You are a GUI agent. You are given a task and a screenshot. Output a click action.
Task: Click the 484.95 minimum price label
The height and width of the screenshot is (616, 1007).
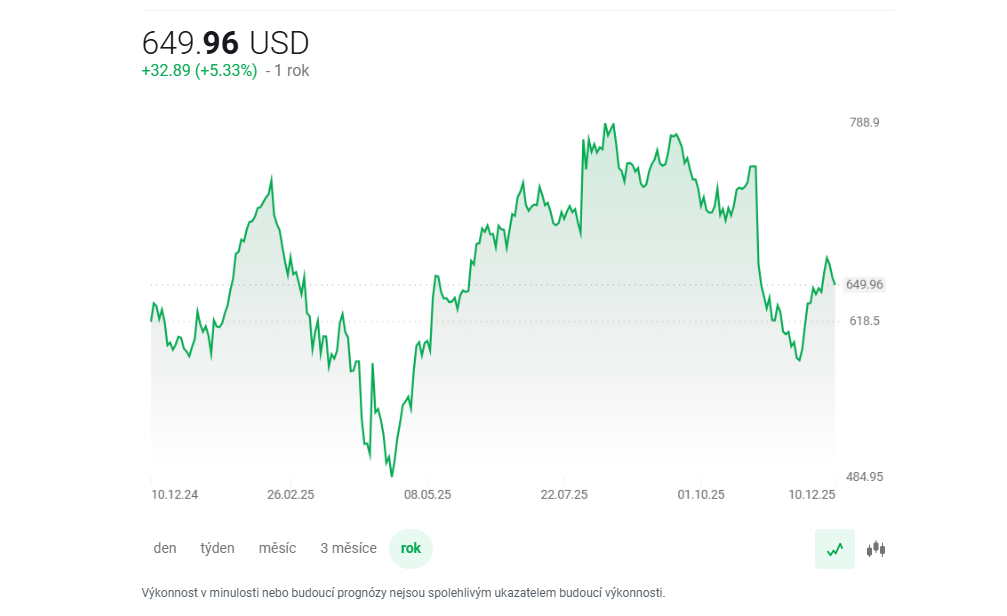[x=864, y=477]
